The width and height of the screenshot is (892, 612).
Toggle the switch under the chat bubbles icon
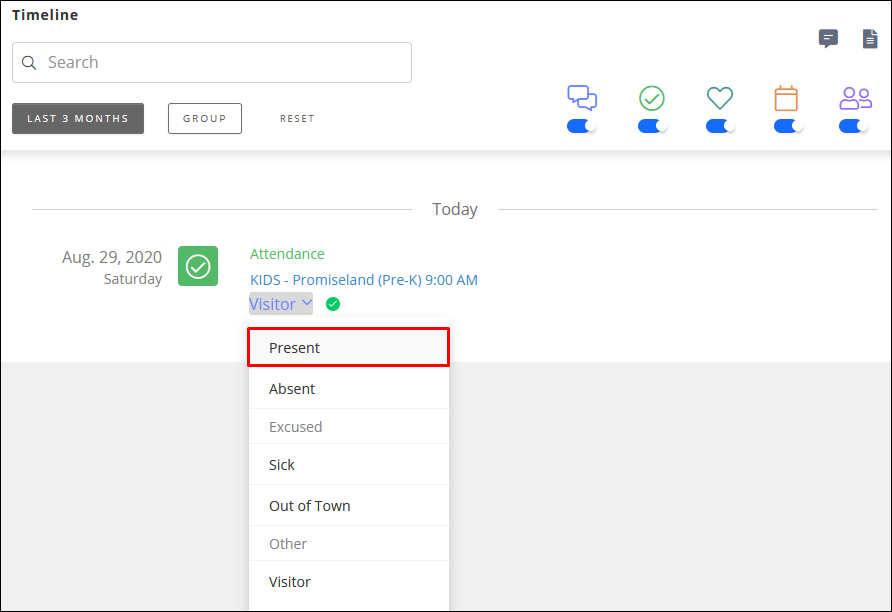pos(582,126)
